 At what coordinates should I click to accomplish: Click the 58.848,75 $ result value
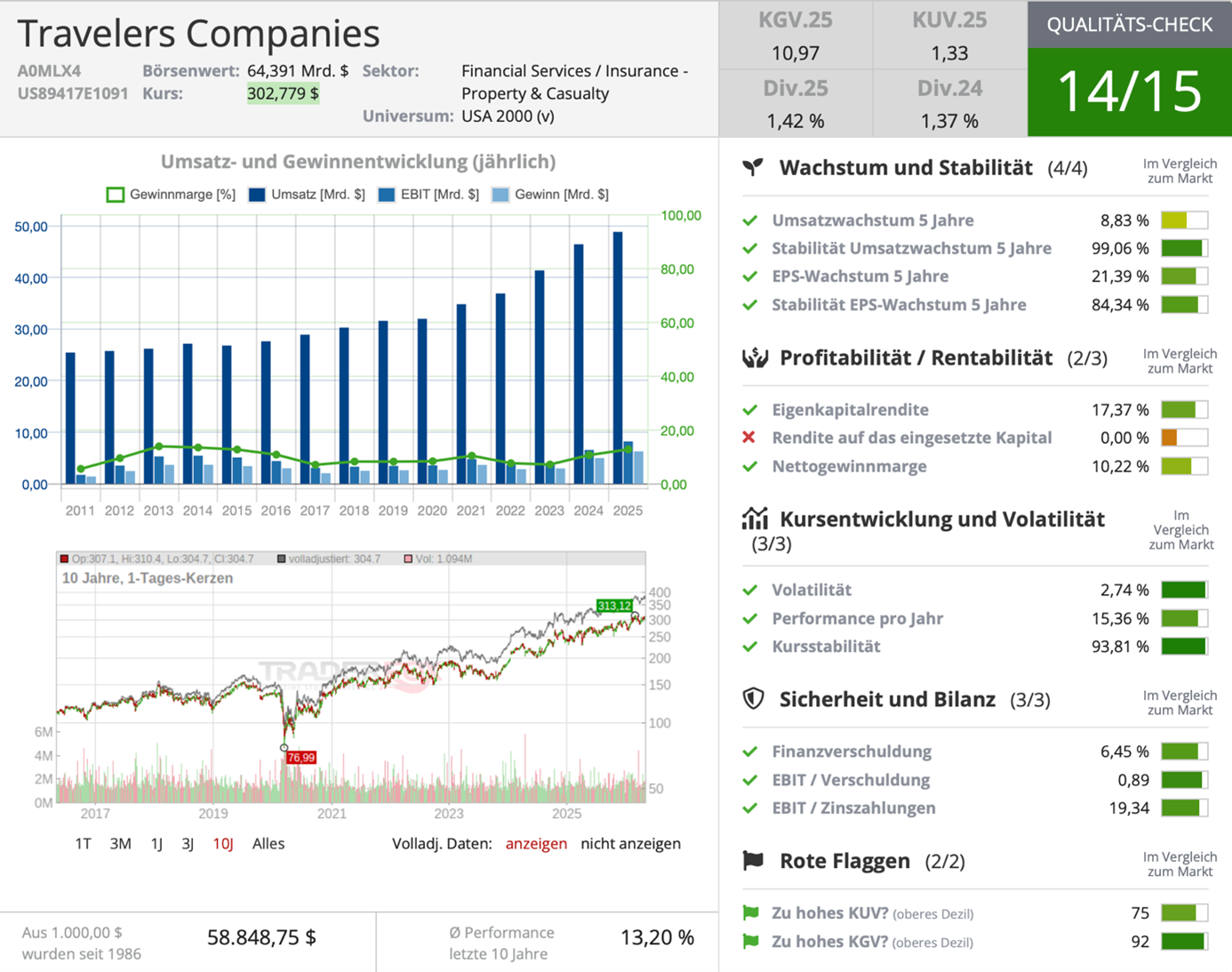coord(261,937)
